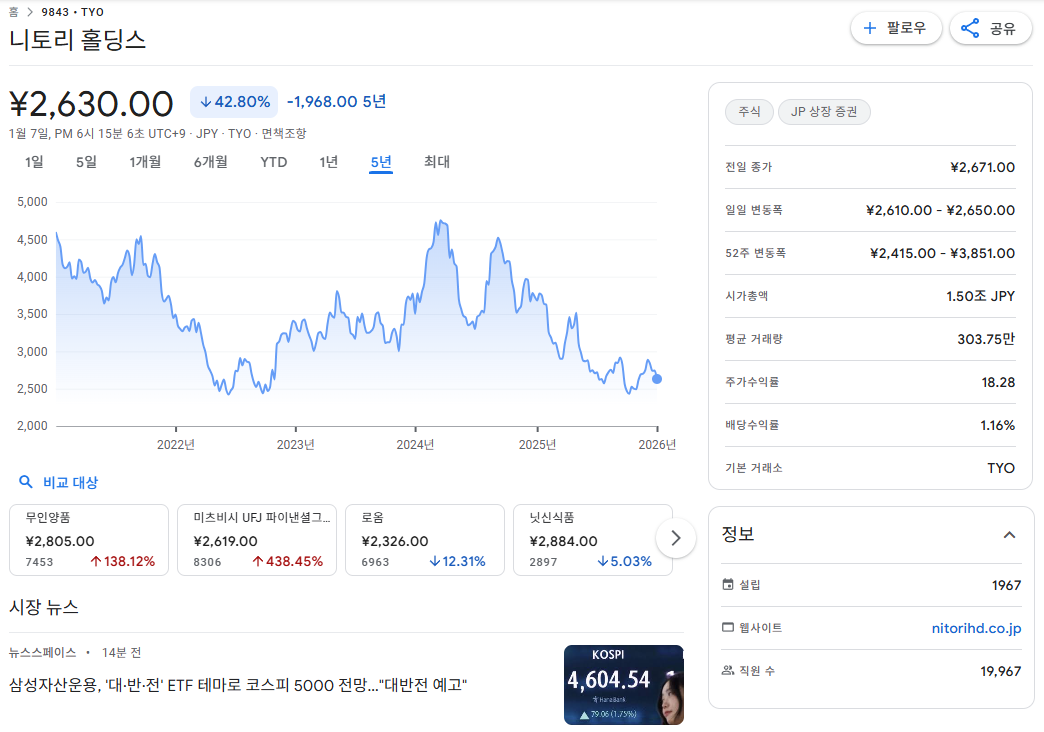Collapse the 정보 section chevron
The width and height of the screenshot is (1044, 732).
(x=1009, y=535)
